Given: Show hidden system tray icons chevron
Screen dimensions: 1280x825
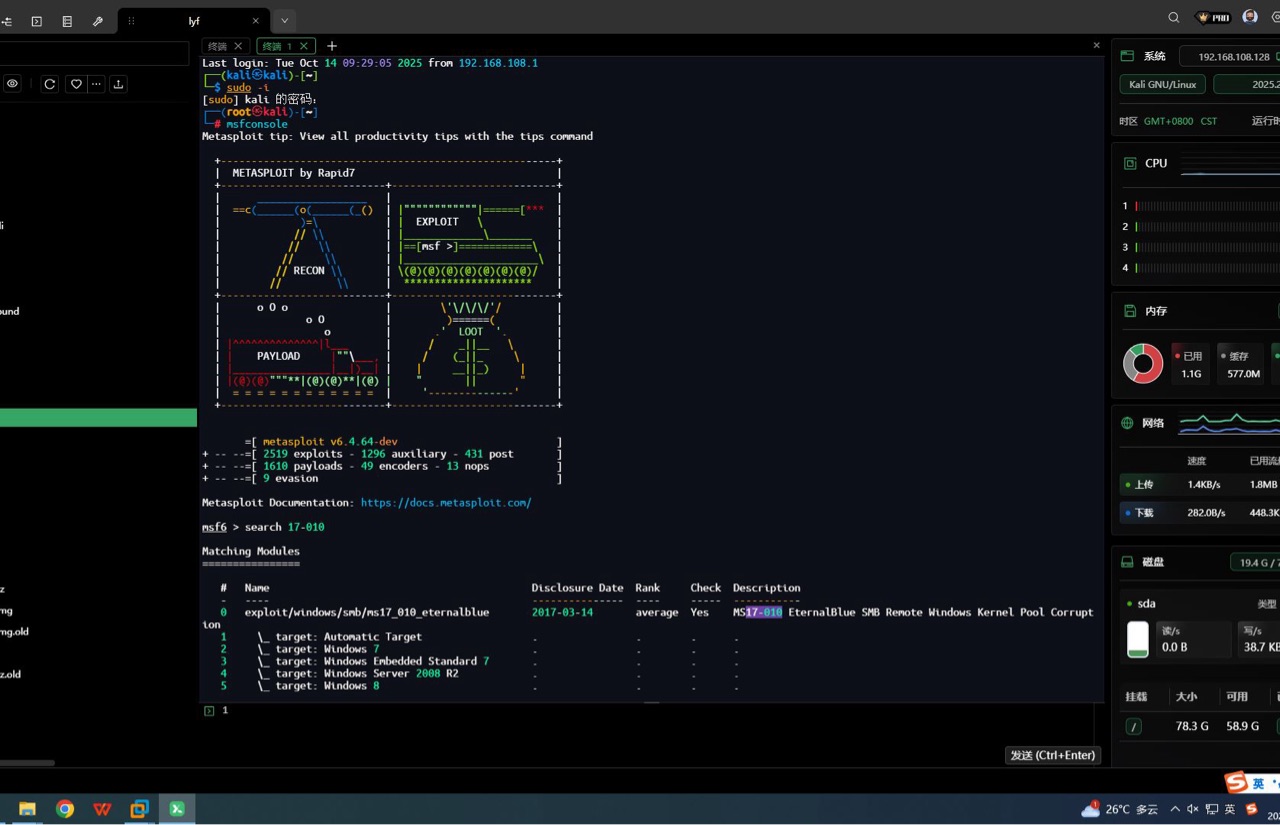Looking at the screenshot, I should click(x=1174, y=809).
